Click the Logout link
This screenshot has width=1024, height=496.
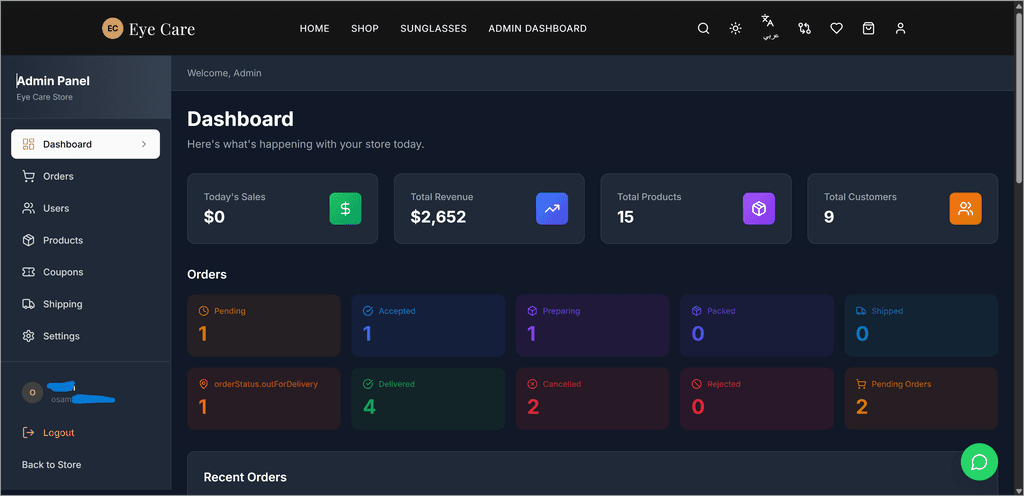(x=59, y=433)
